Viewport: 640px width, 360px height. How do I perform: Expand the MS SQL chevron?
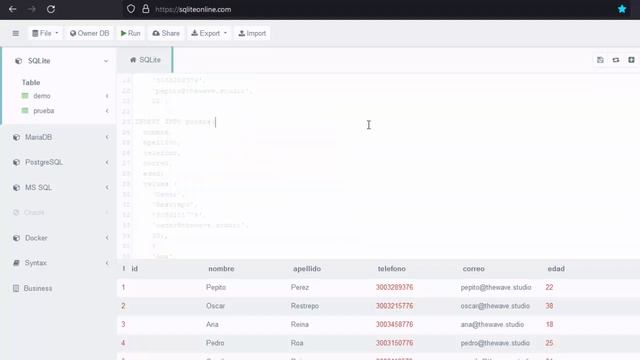pos(107,188)
